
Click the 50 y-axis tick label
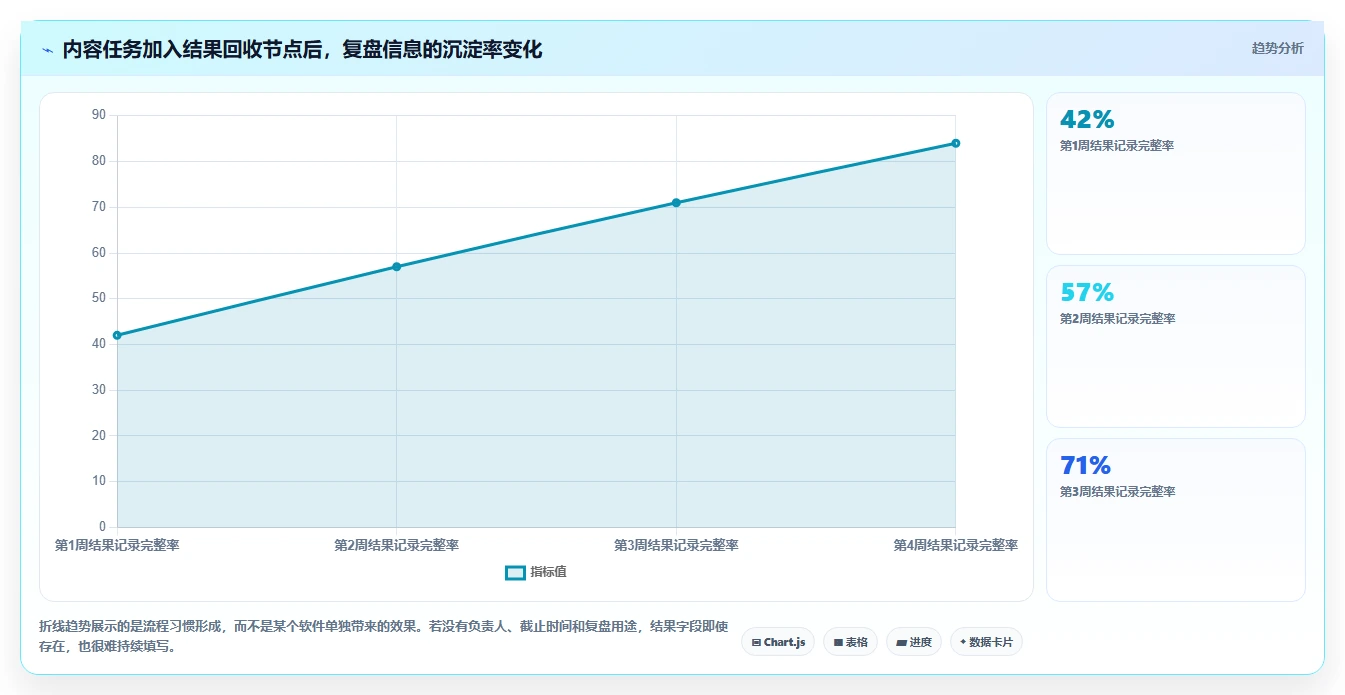99,298
